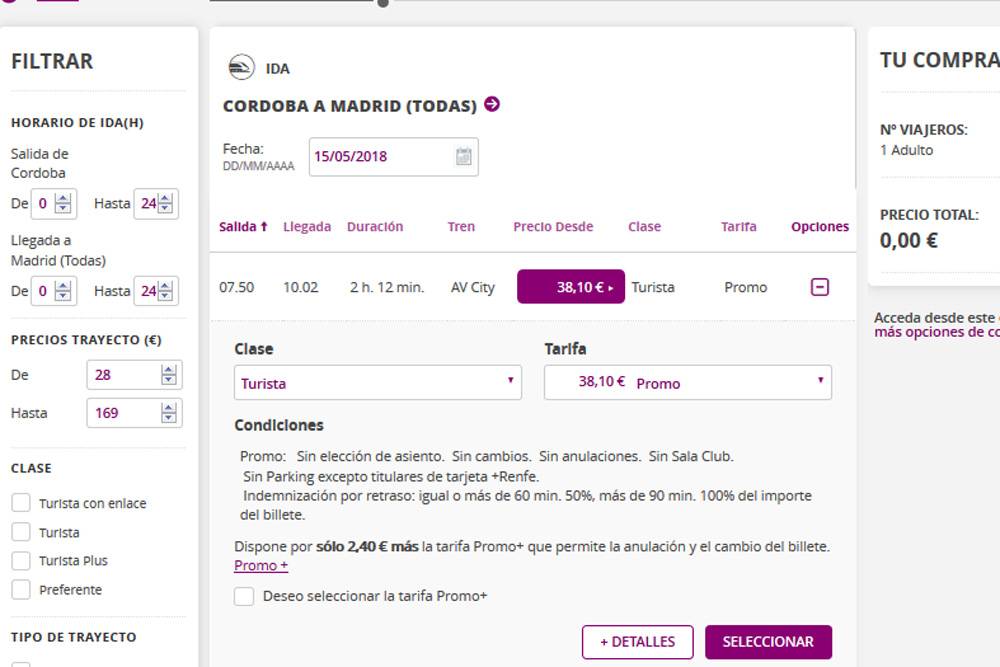Click the arrow icon beside Cordoba a Madrid

491,104
